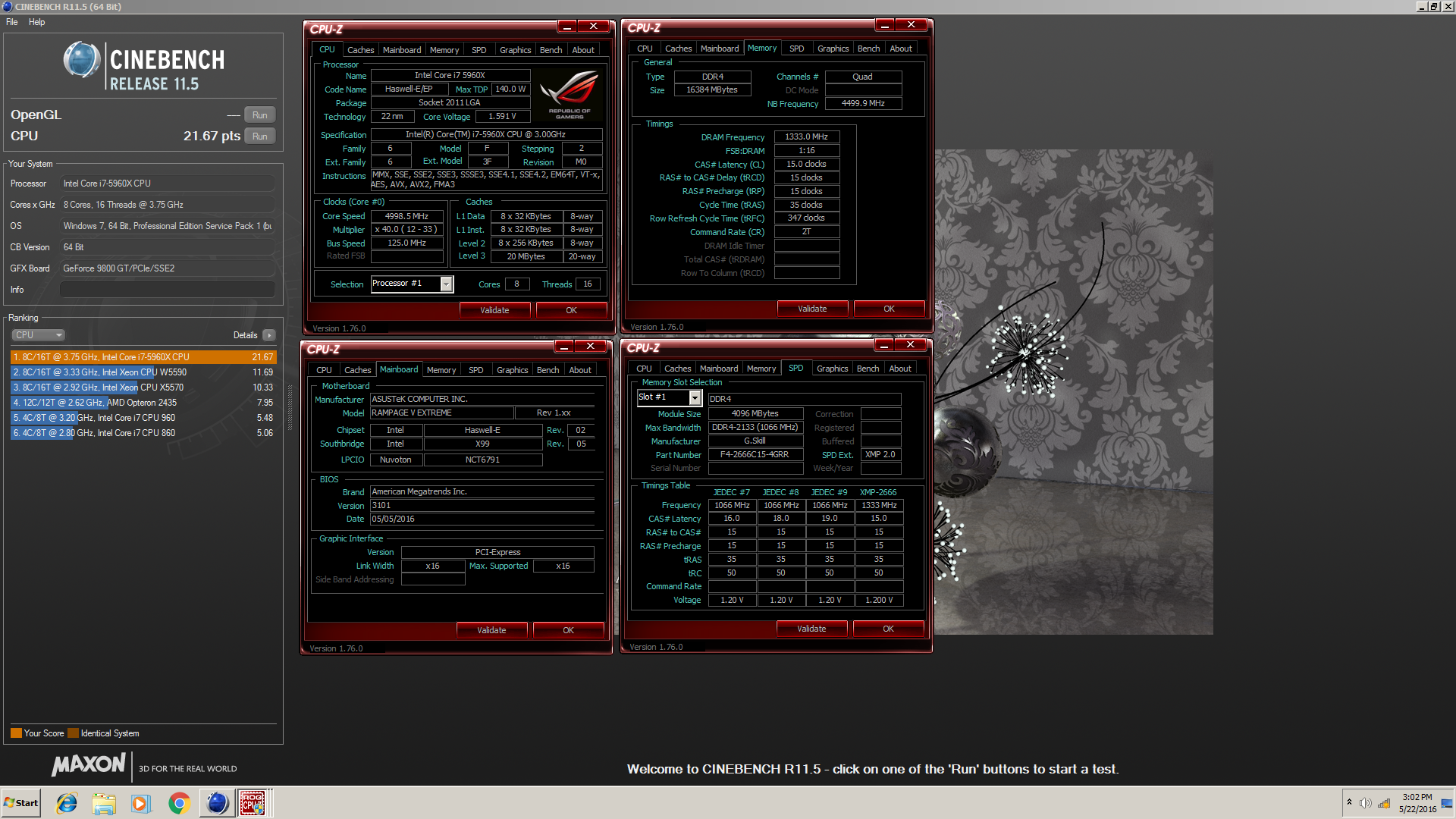The height and width of the screenshot is (819, 1456).
Task: Click the BIOS Version 3101 field
Action: pyautogui.click(x=482, y=506)
